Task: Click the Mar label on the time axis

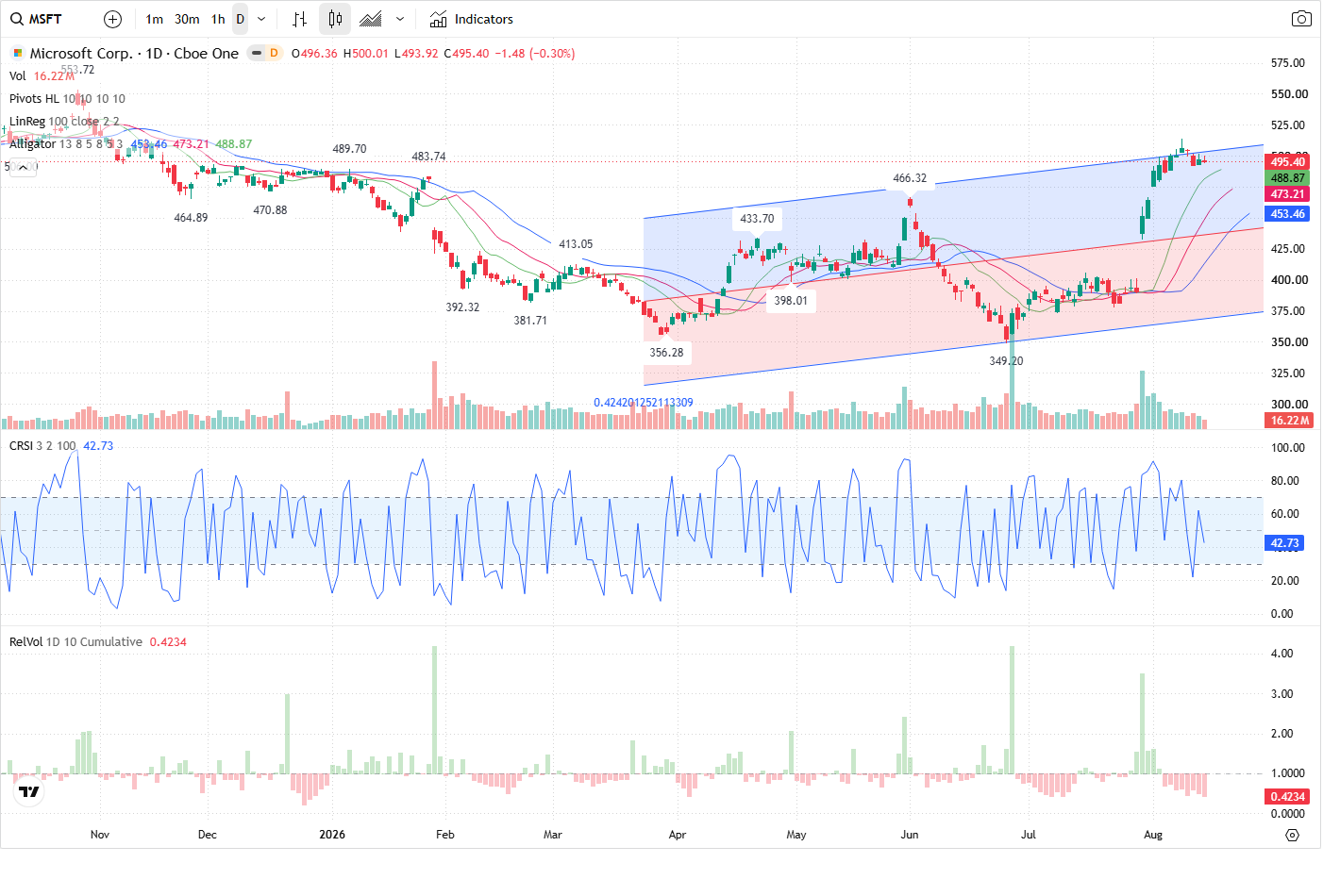Action: pos(553,835)
